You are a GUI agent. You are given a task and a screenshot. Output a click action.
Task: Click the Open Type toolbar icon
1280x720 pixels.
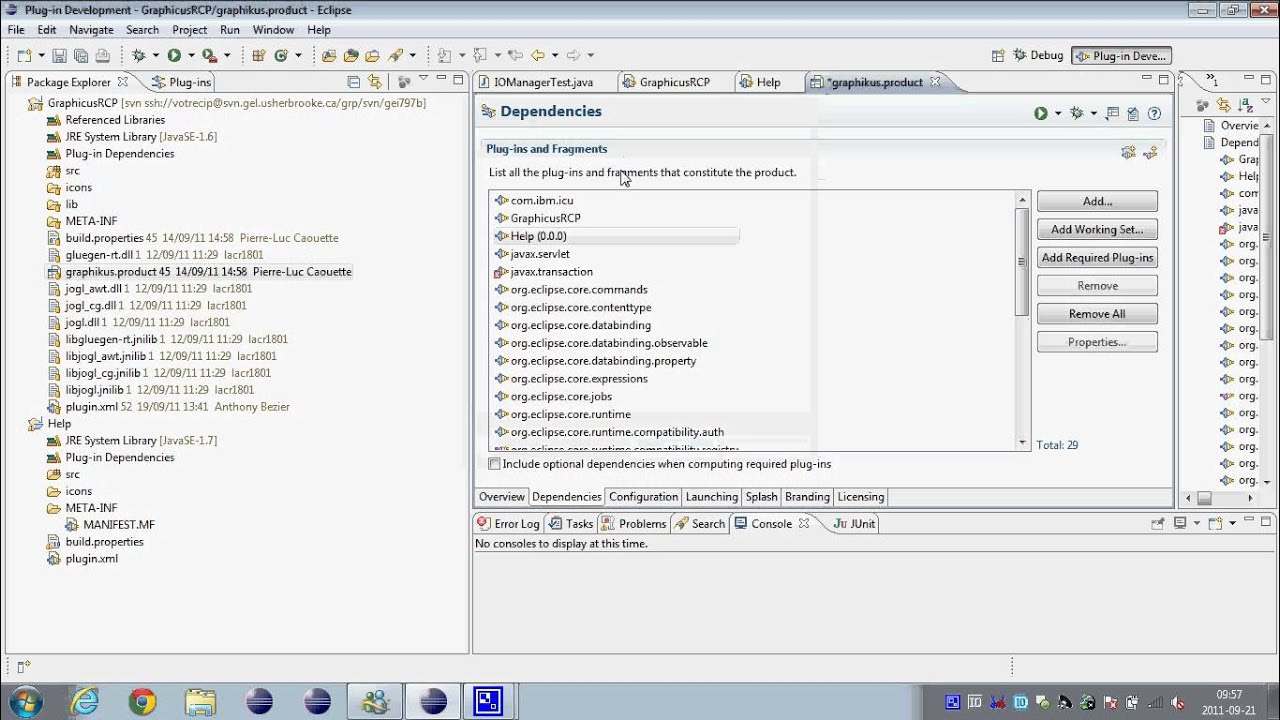pyautogui.click(x=329, y=55)
